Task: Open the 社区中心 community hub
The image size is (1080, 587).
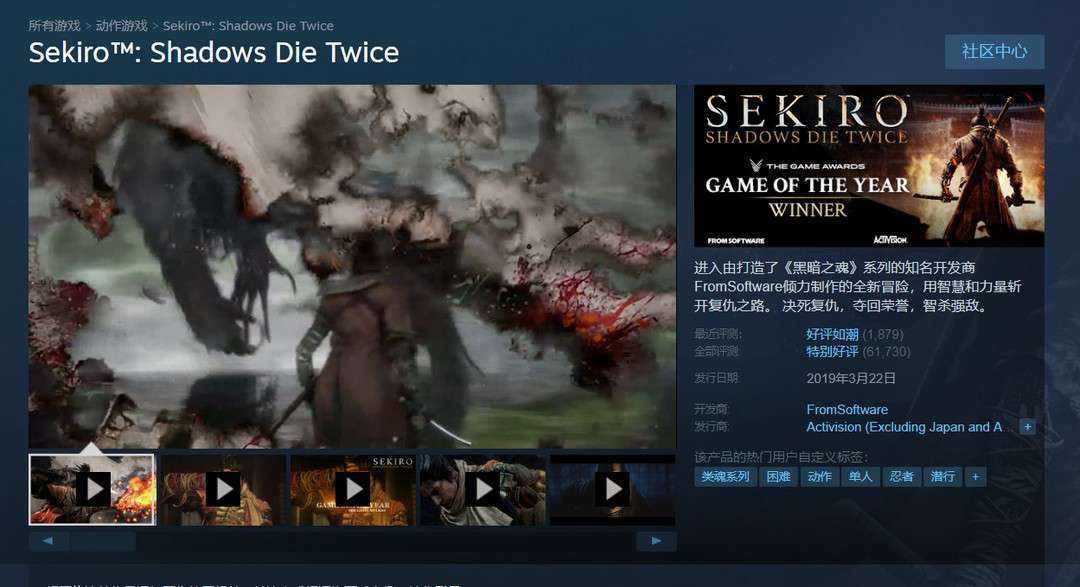Action: point(995,52)
